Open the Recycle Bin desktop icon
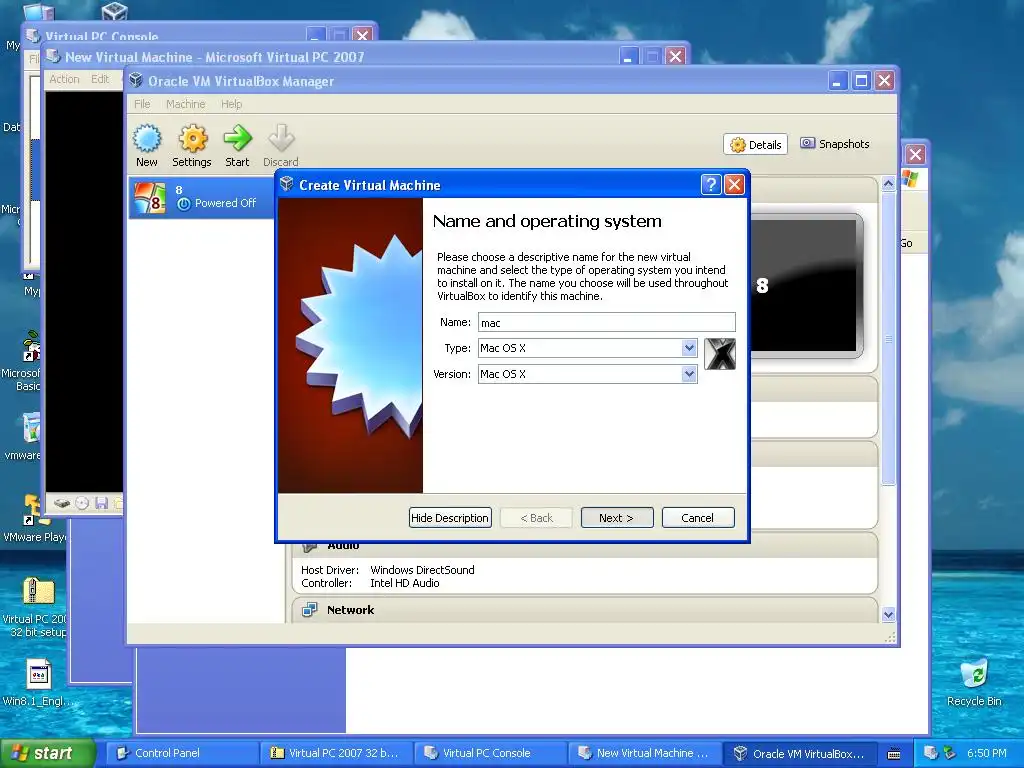 click(974, 675)
